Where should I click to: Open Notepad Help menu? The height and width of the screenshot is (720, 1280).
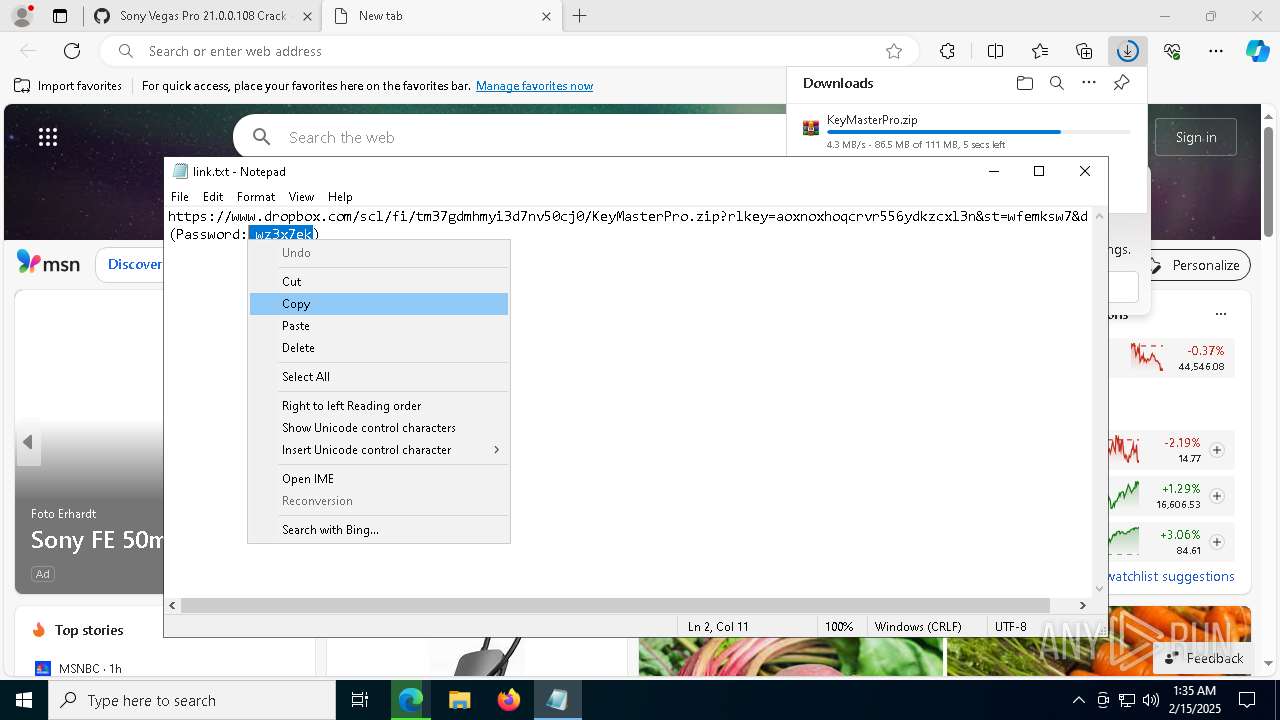click(x=340, y=197)
